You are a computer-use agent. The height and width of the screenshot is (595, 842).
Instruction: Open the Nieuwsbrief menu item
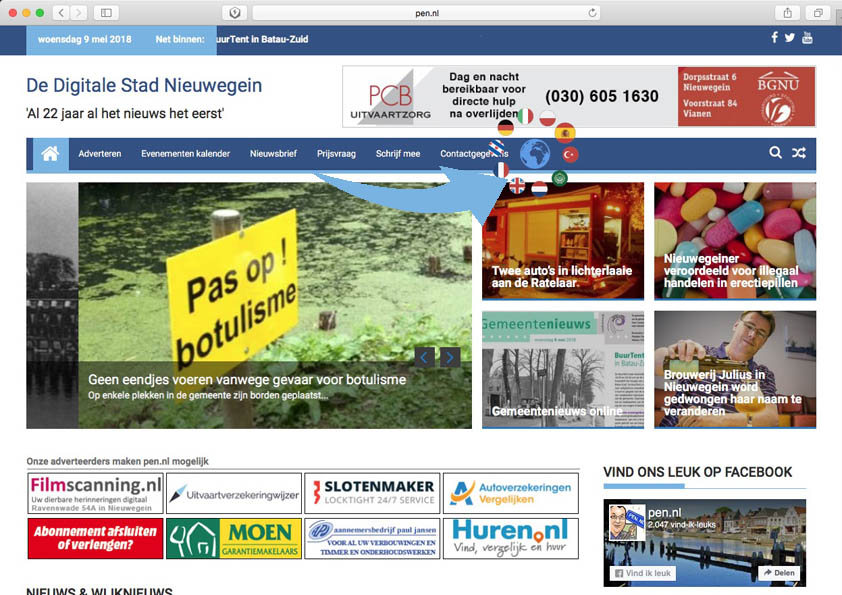coord(273,154)
